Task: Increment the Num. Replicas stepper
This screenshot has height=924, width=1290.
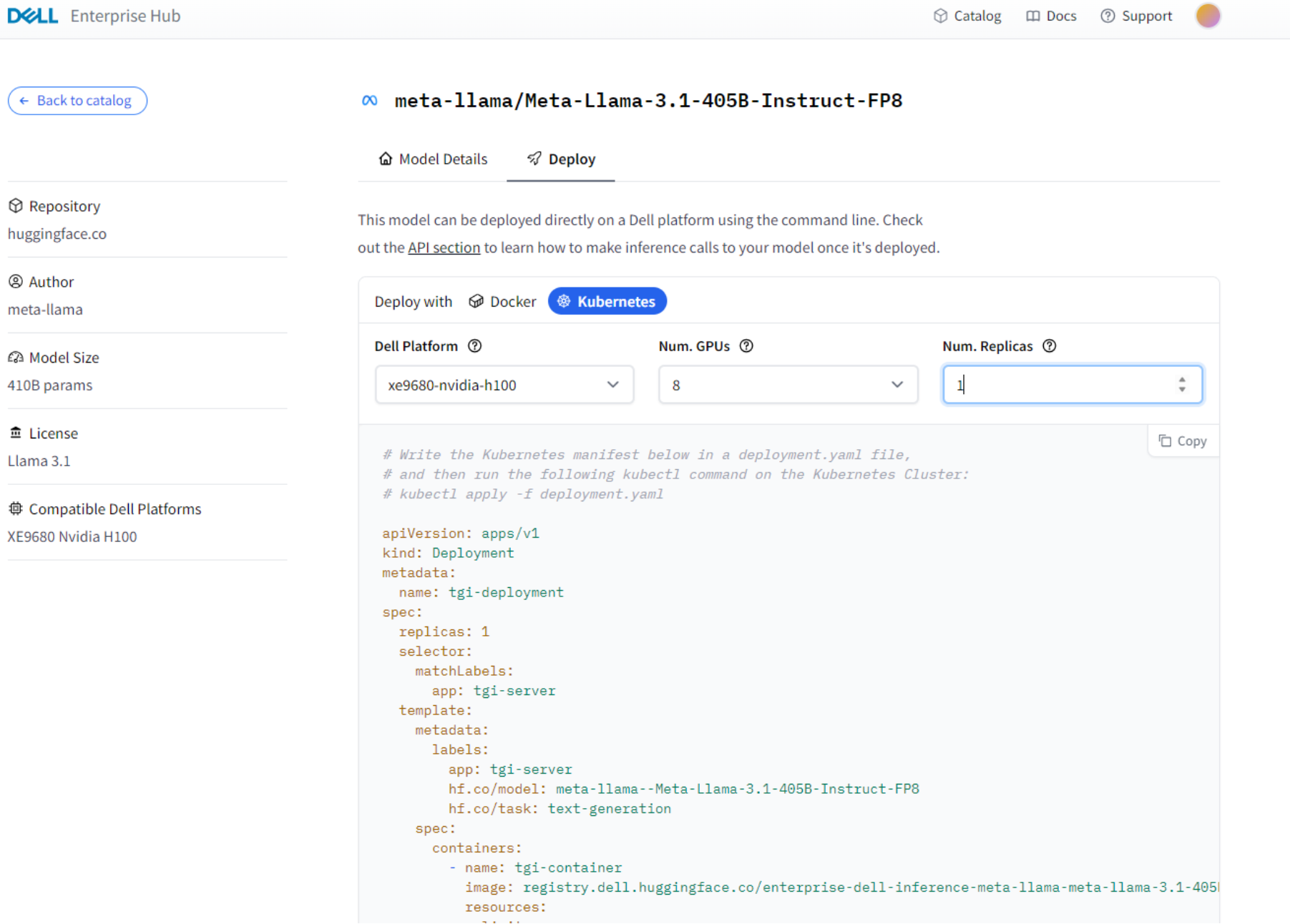Action: [1182, 380]
